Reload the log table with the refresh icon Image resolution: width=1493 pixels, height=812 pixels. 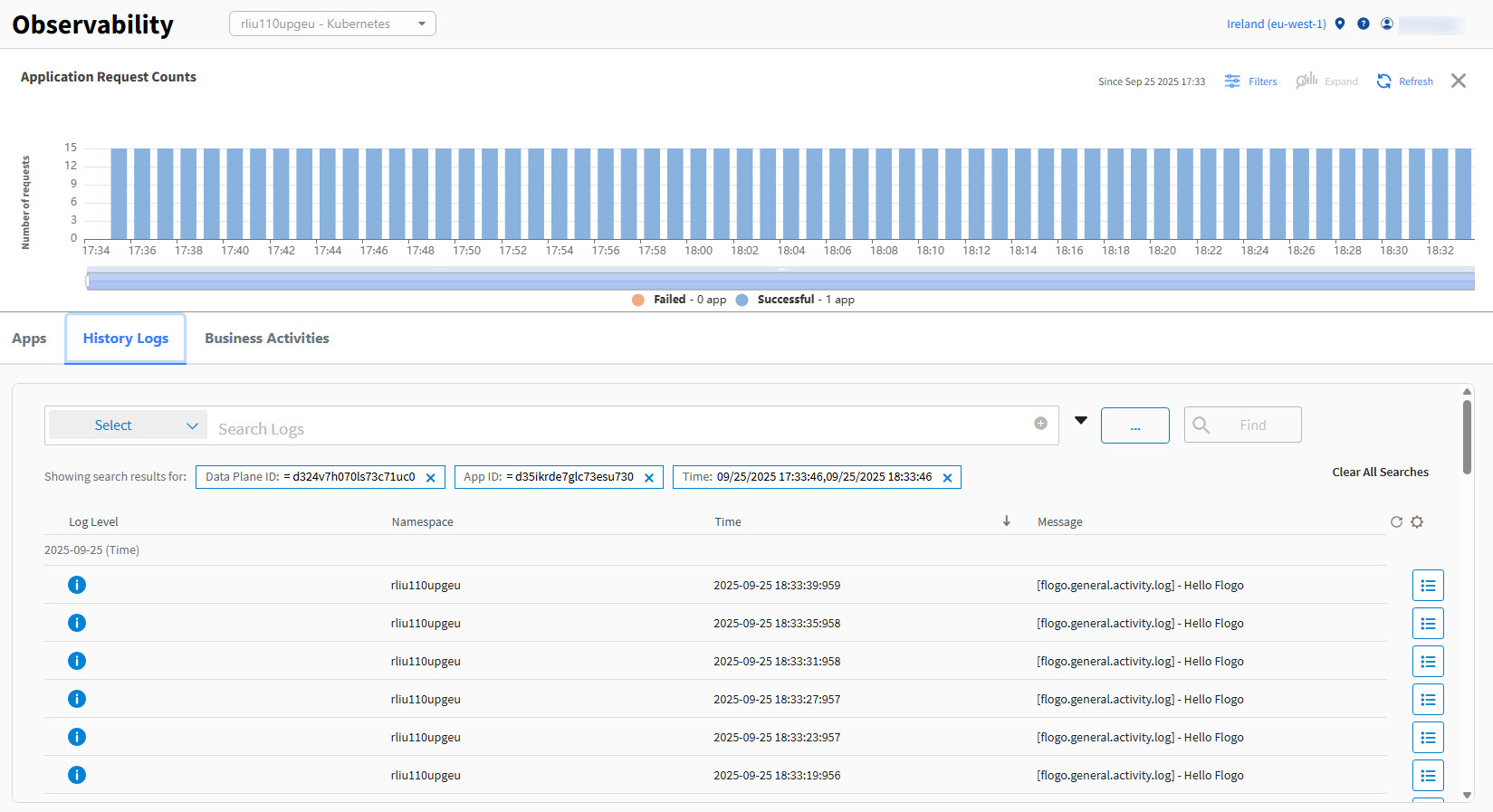(1396, 522)
